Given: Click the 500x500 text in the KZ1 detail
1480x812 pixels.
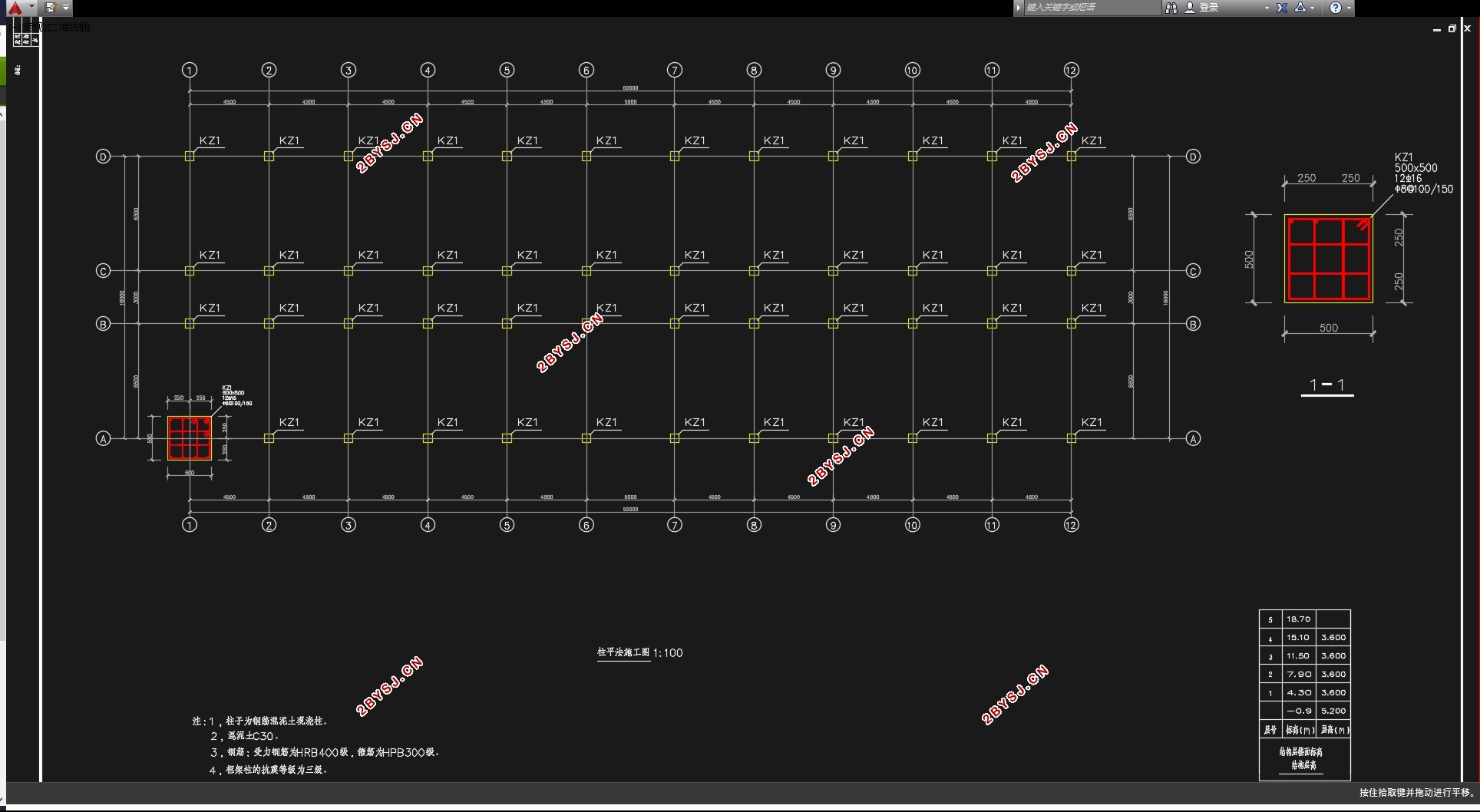Looking at the screenshot, I should pyautogui.click(x=1416, y=167).
